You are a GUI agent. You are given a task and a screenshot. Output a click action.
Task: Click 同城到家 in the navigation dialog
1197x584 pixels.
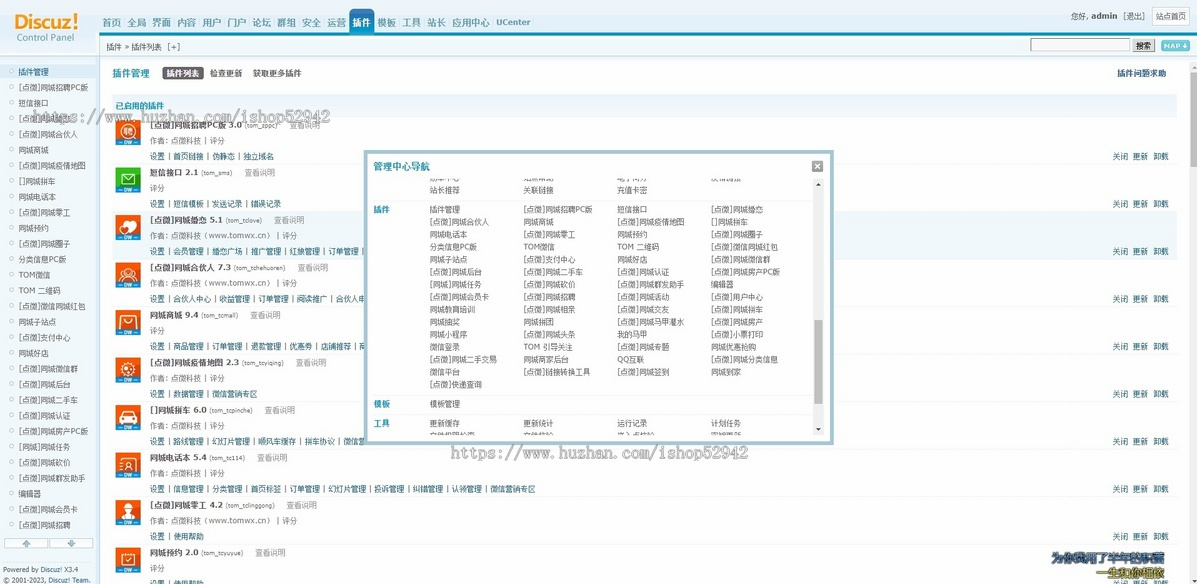[727, 372]
